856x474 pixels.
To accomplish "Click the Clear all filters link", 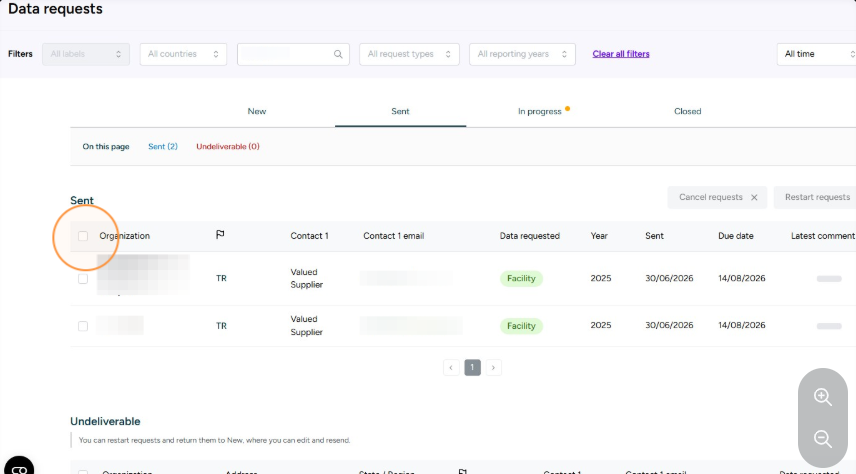I will (x=621, y=54).
